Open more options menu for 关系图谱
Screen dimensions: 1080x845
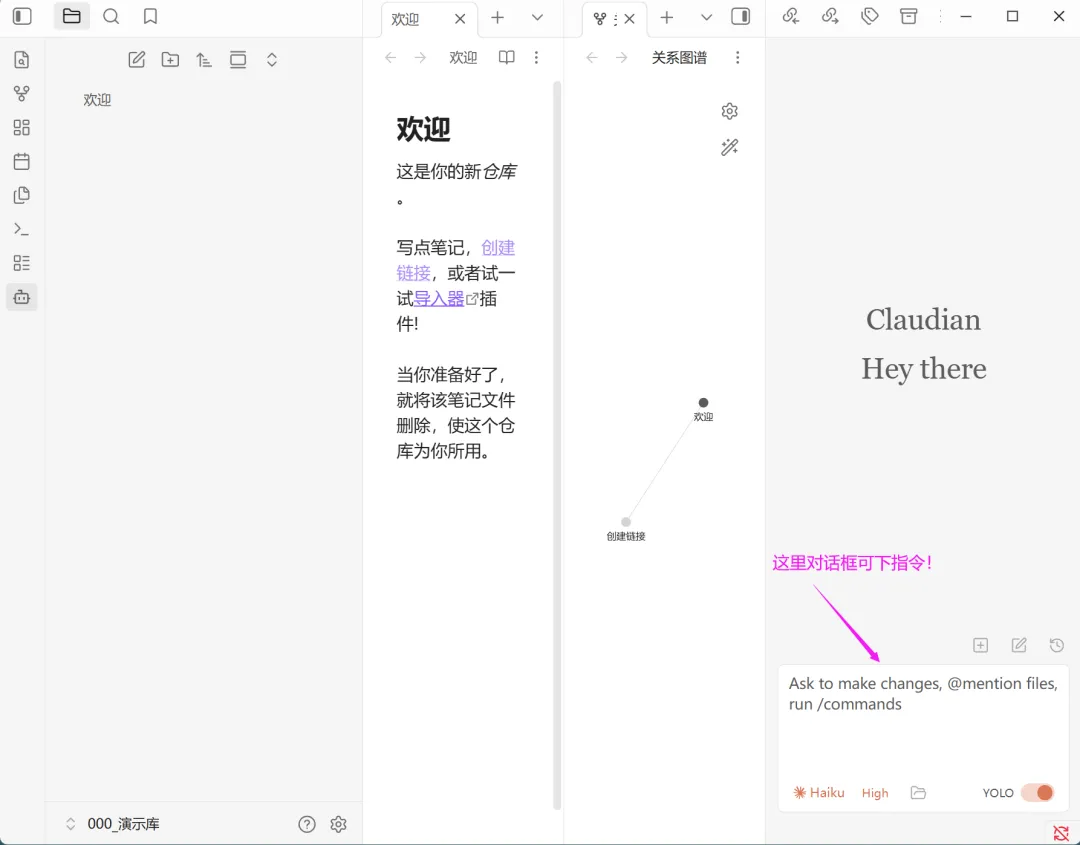738,57
